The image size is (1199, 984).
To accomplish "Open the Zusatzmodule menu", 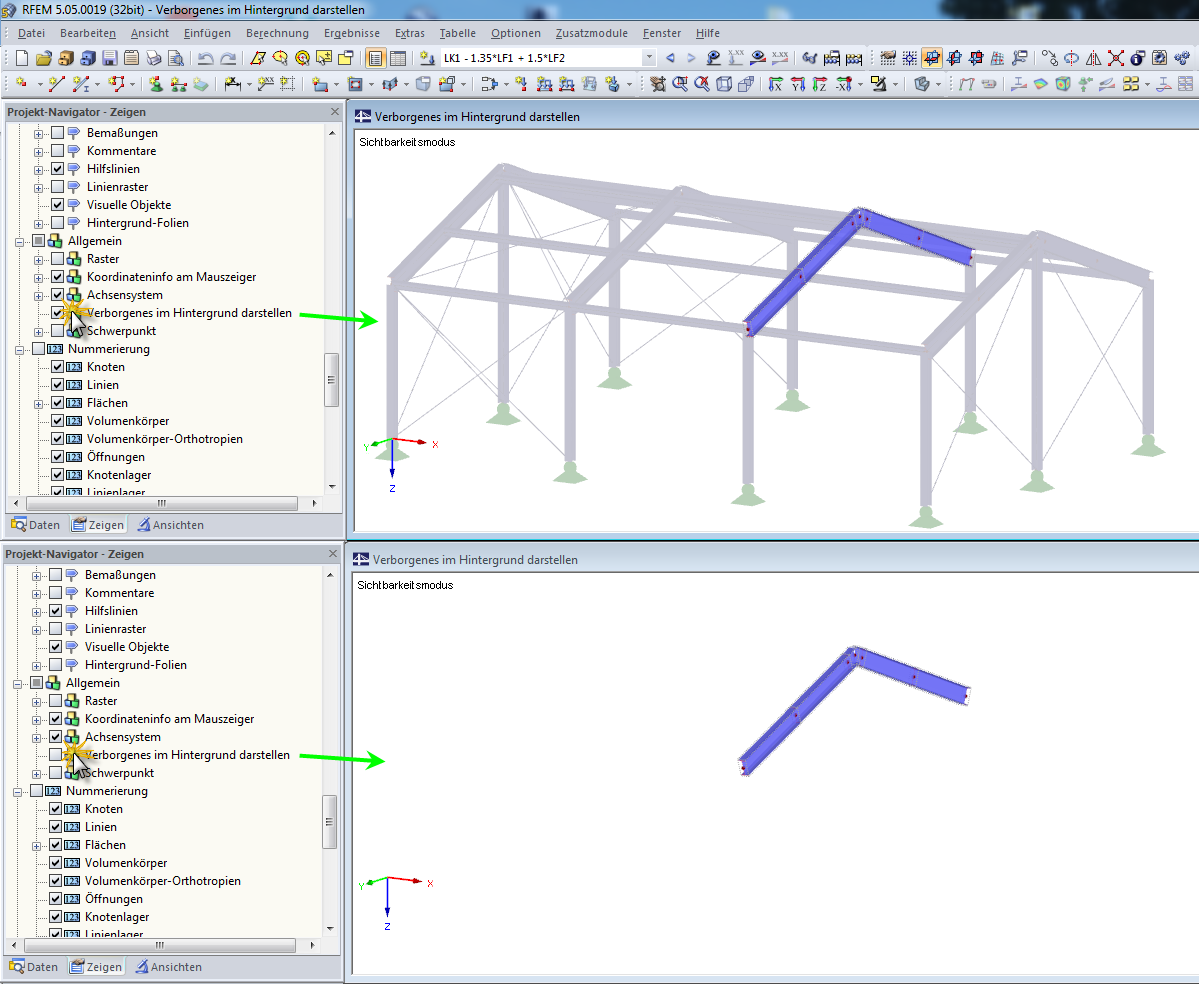I will (591, 34).
